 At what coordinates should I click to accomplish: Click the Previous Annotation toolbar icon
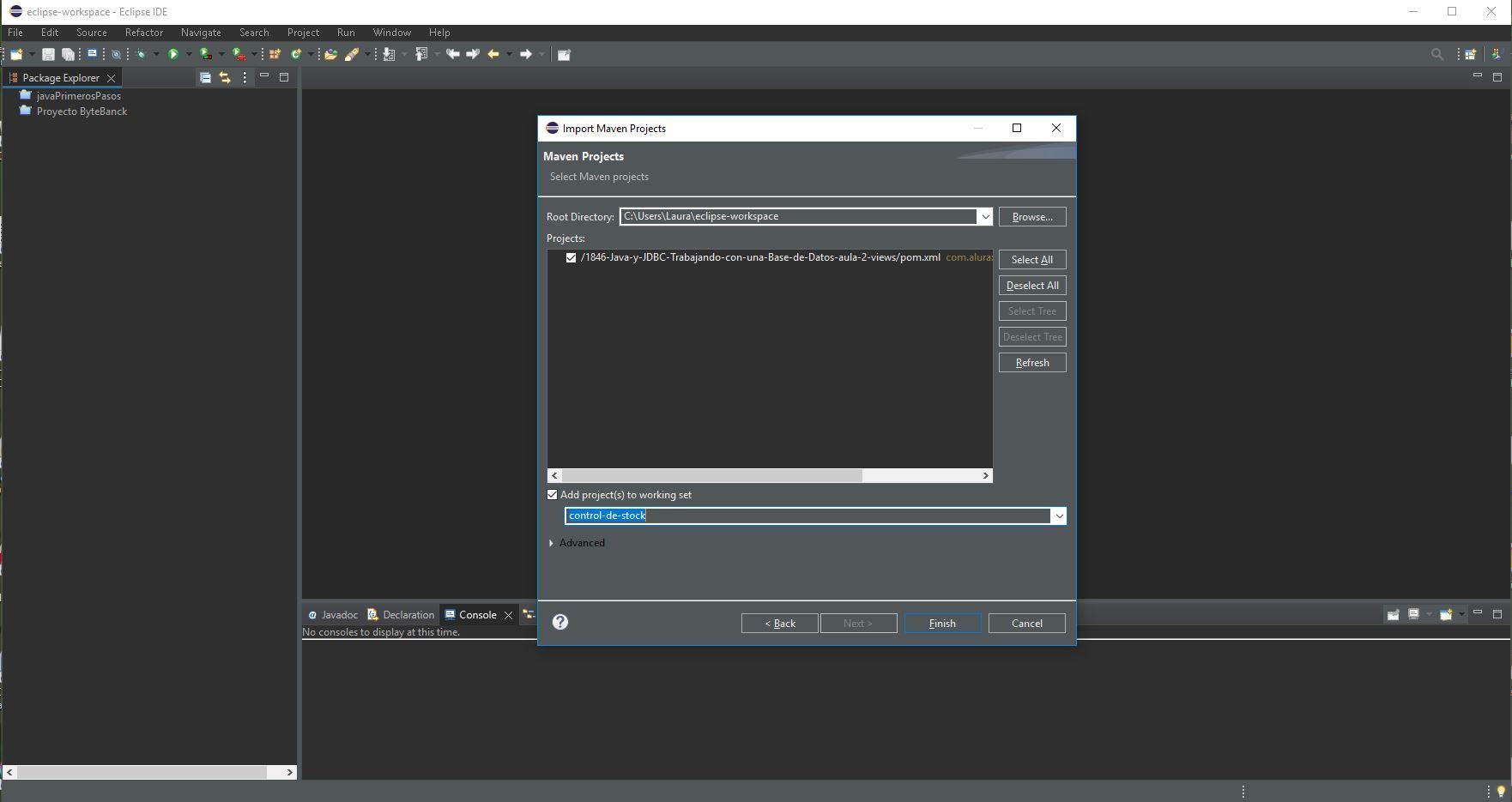click(421, 54)
